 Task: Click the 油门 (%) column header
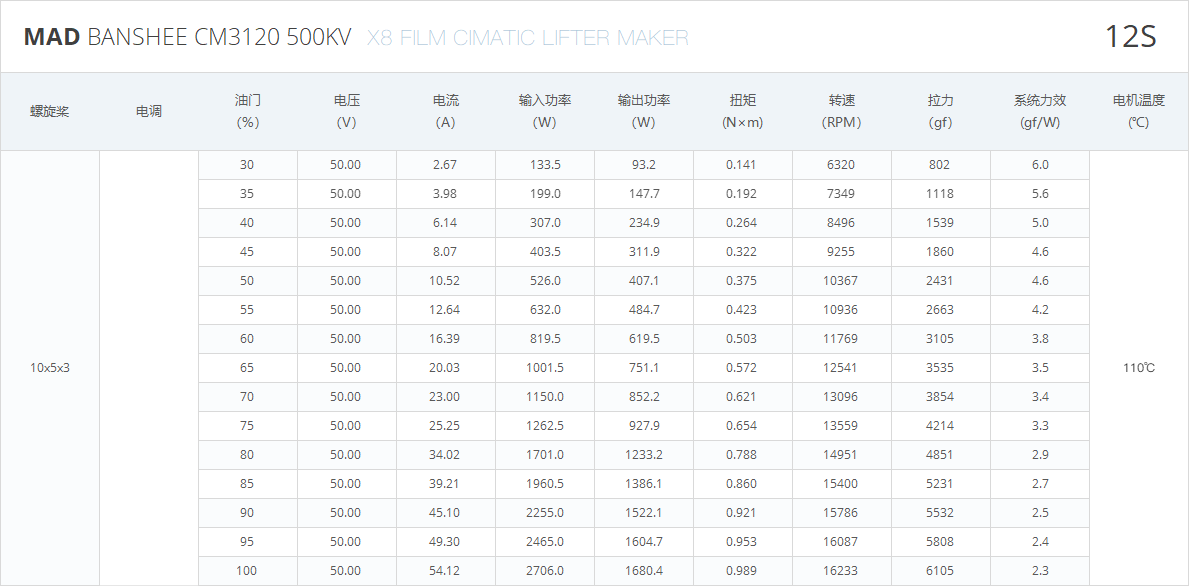248,111
